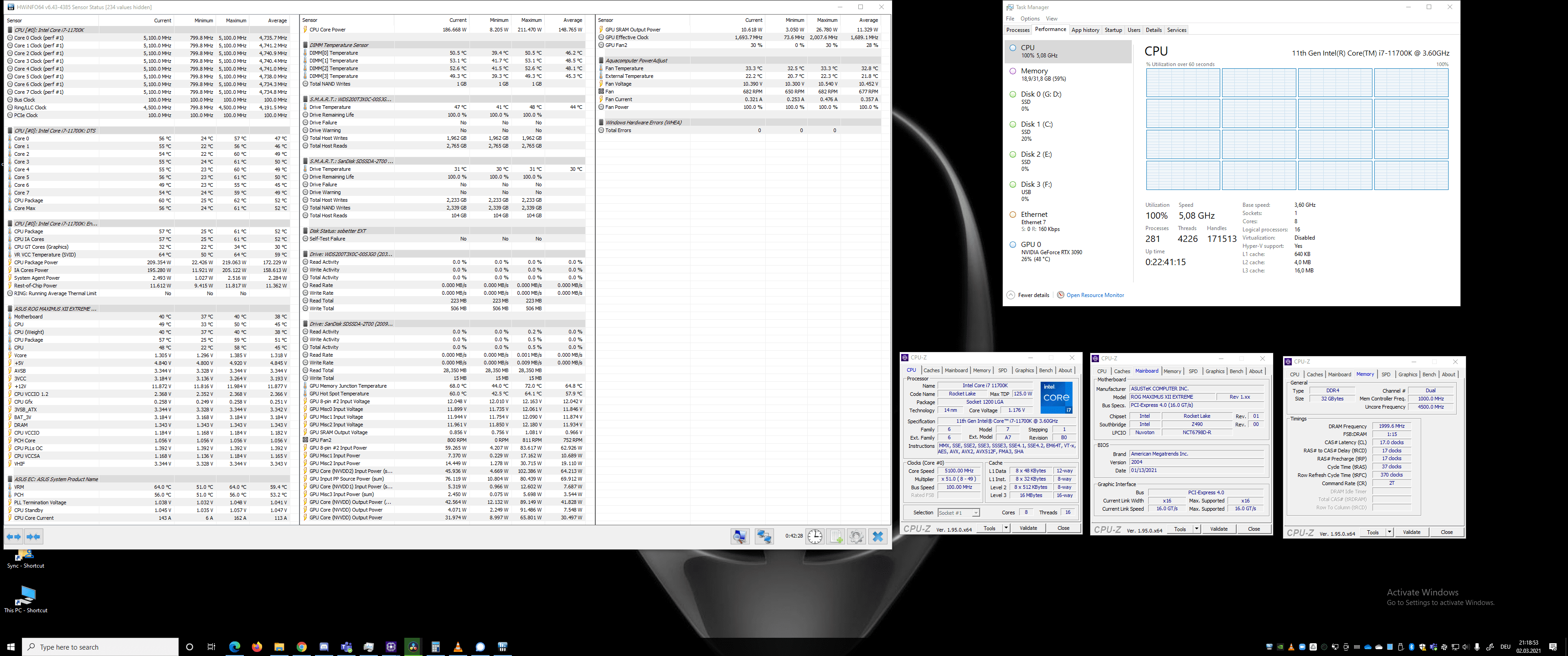Viewport: 1568px width, 656px height.
Task: Click the monitor with magnifier icon in HWiNFO
Action: coord(740,536)
